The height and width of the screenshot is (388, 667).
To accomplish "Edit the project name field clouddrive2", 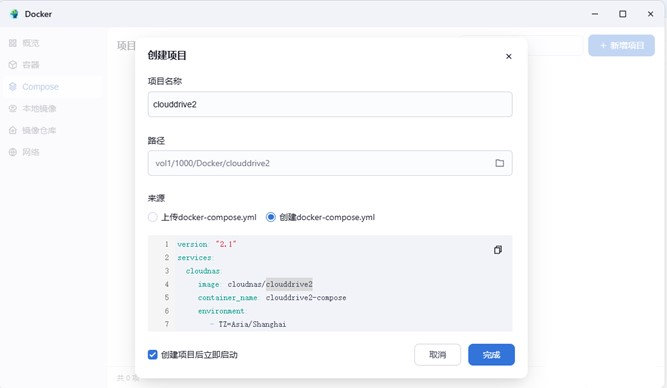I will pos(330,104).
